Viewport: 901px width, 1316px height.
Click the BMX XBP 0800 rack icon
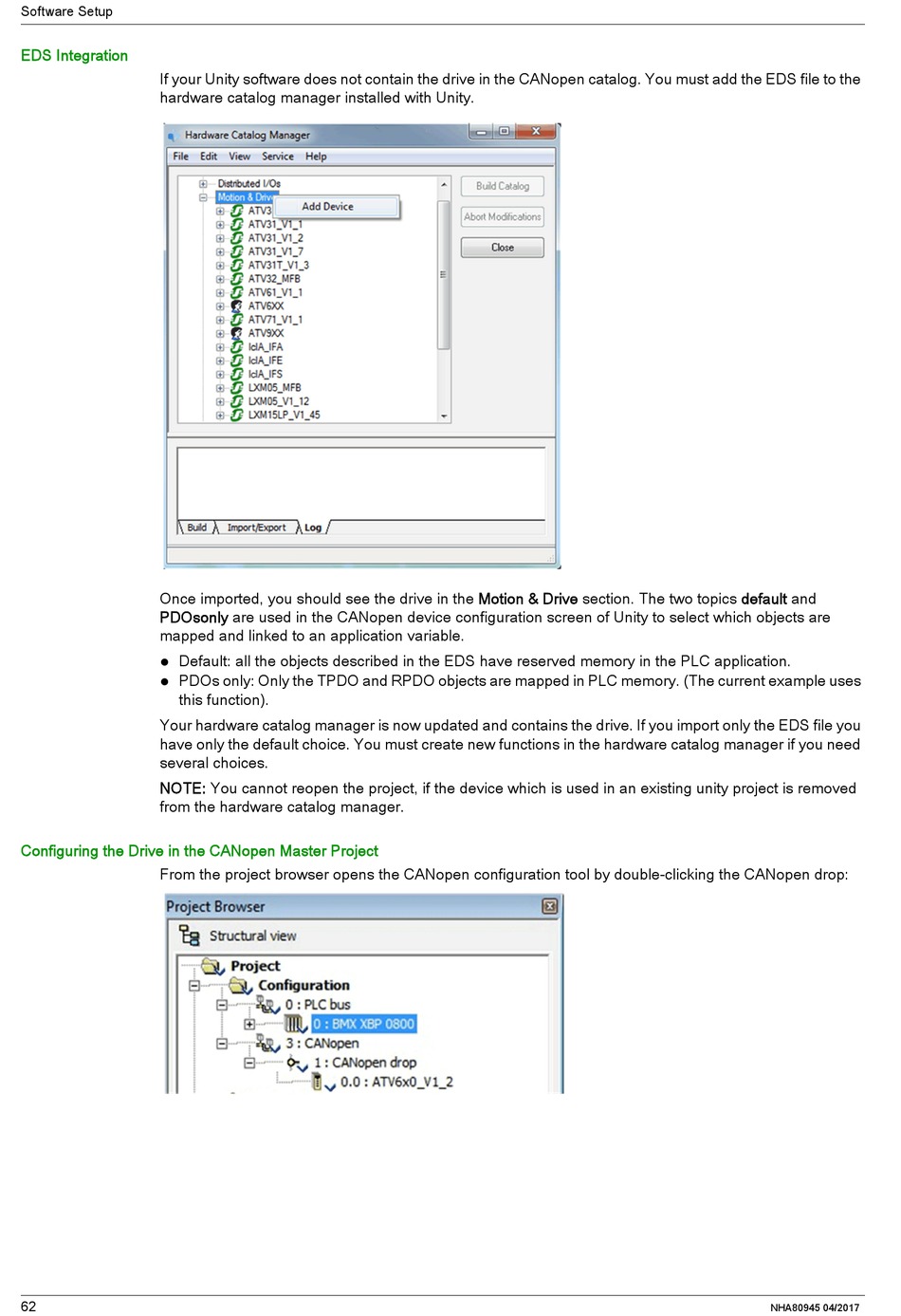295,1024
